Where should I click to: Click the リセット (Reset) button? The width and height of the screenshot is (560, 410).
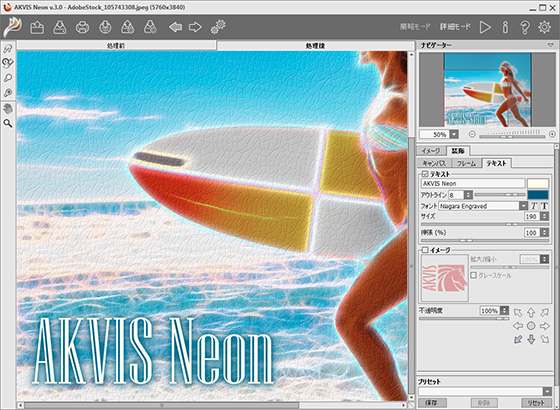536,403
